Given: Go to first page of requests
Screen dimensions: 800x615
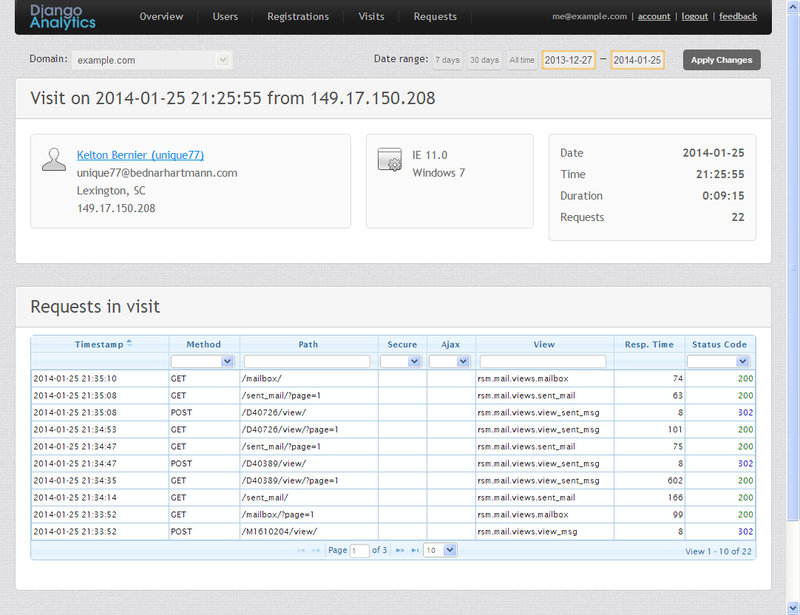Looking at the screenshot, I should [301, 550].
